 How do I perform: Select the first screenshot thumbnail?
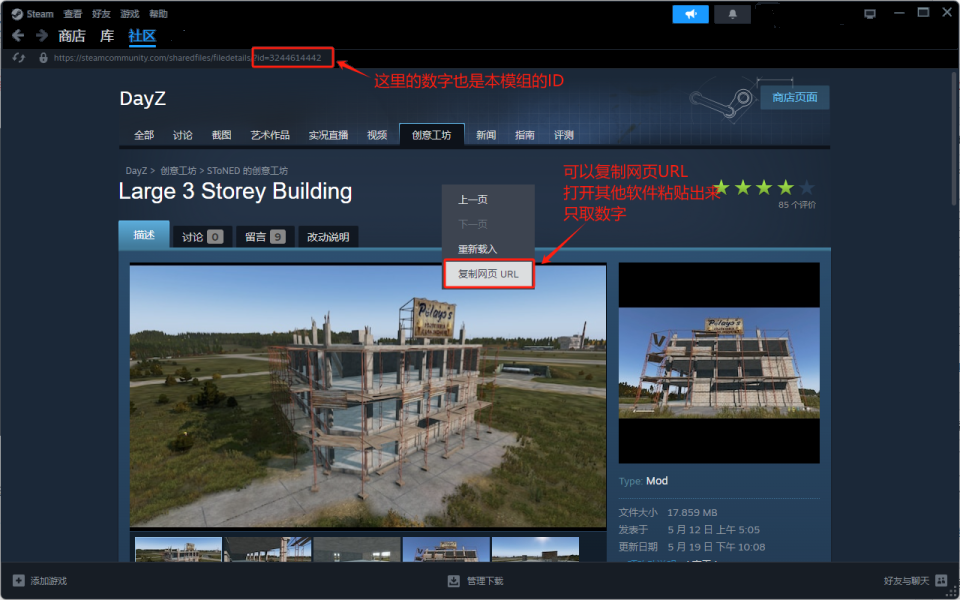coord(178,549)
